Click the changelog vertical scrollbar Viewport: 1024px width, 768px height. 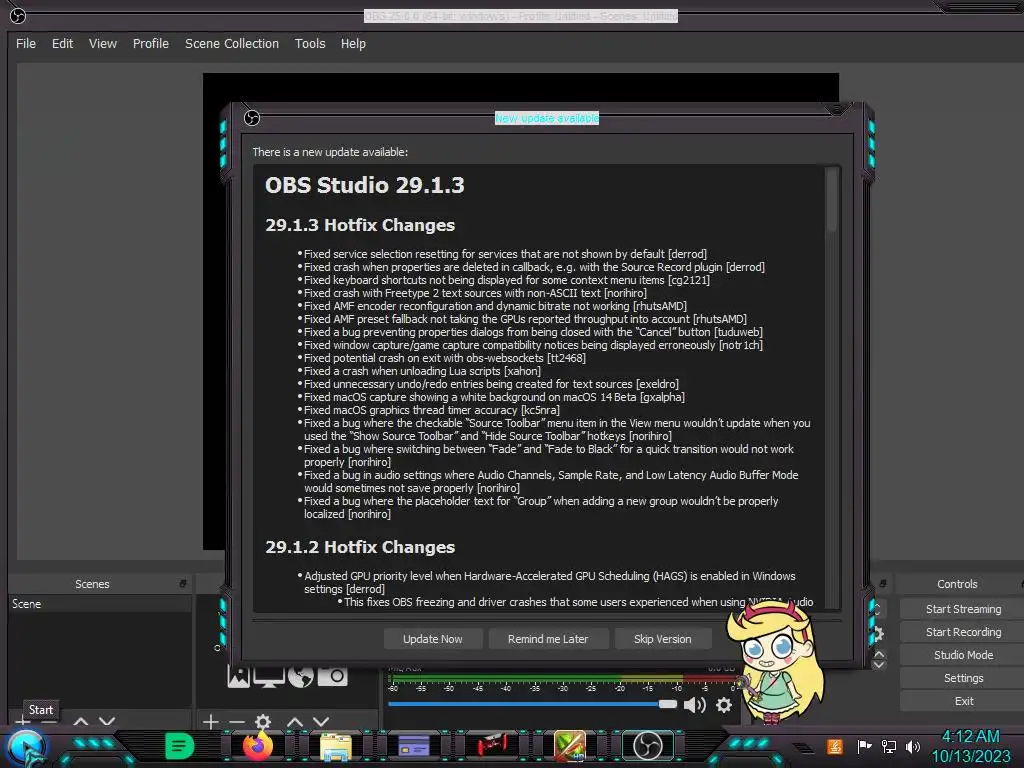(831, 199)
